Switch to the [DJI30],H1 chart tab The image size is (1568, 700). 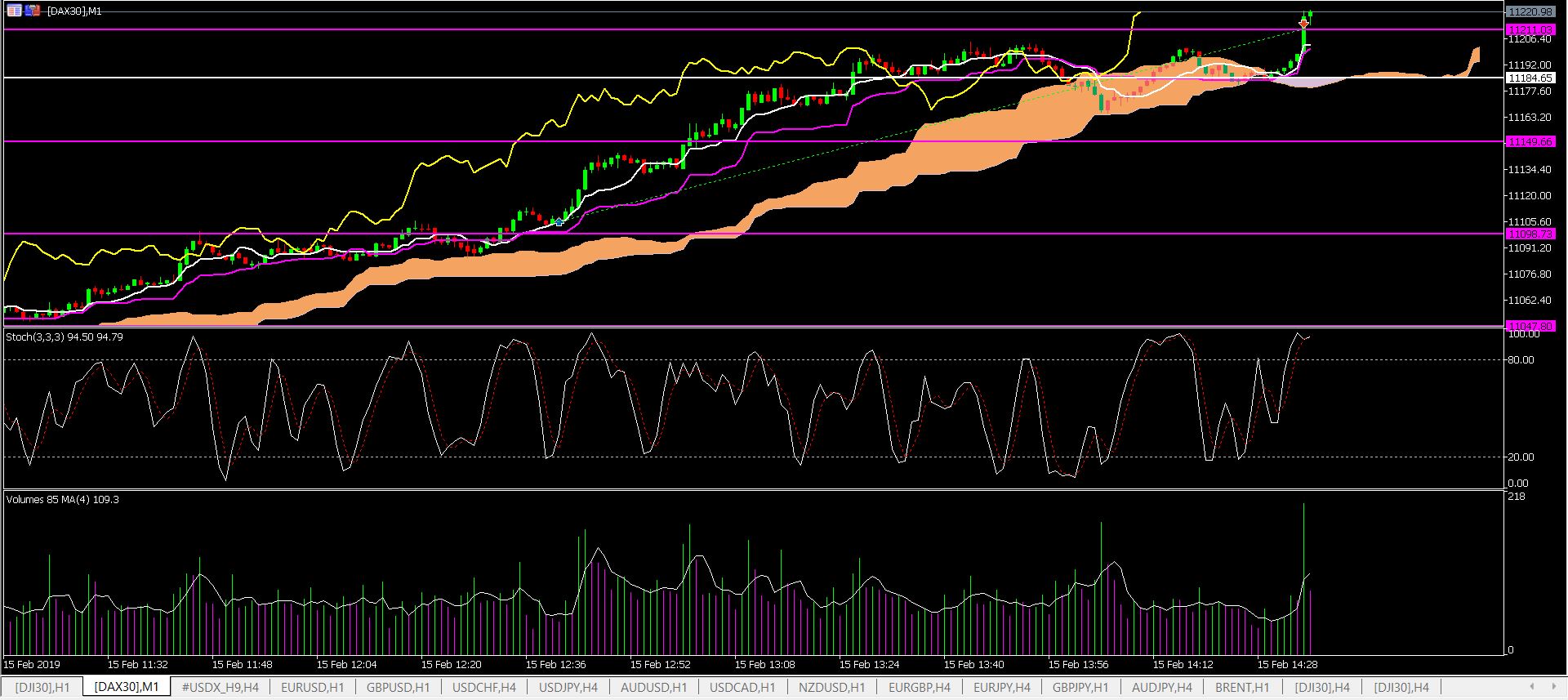click(42, 687)
